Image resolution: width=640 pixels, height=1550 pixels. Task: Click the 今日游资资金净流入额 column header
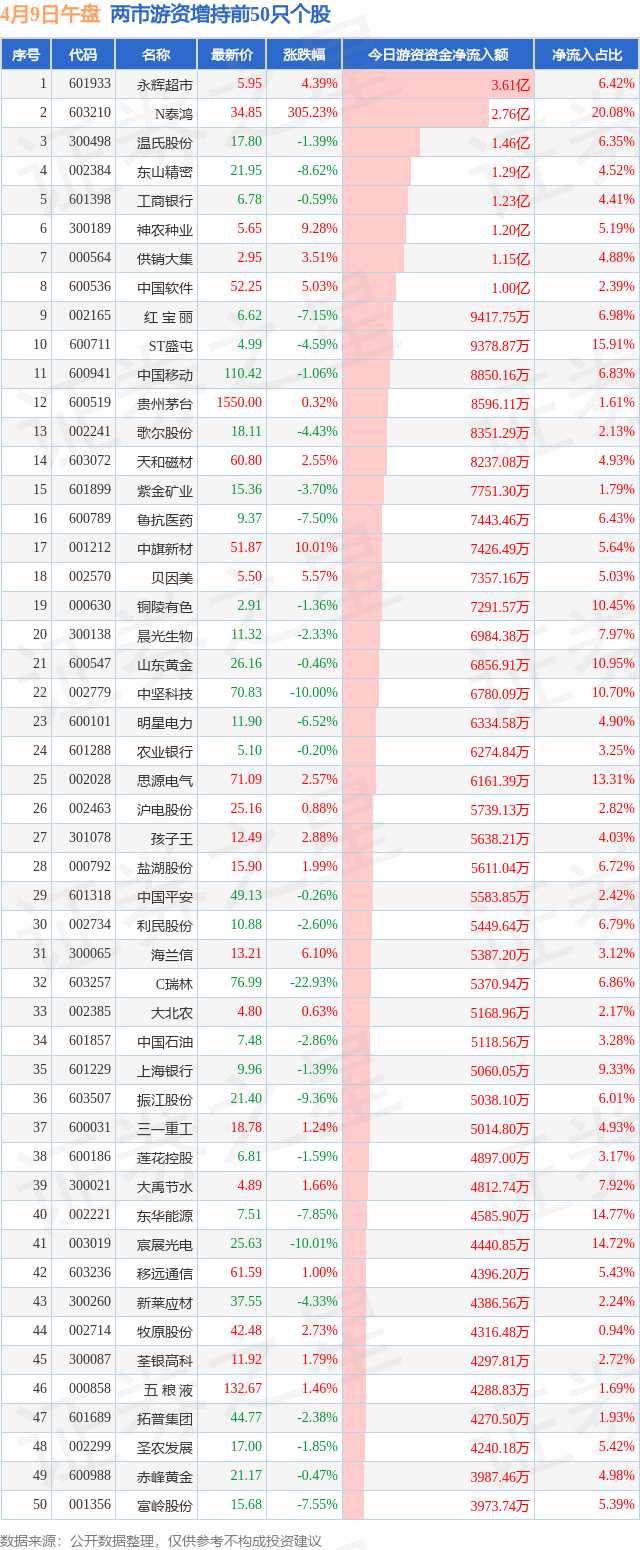click(x=438, y=55)
